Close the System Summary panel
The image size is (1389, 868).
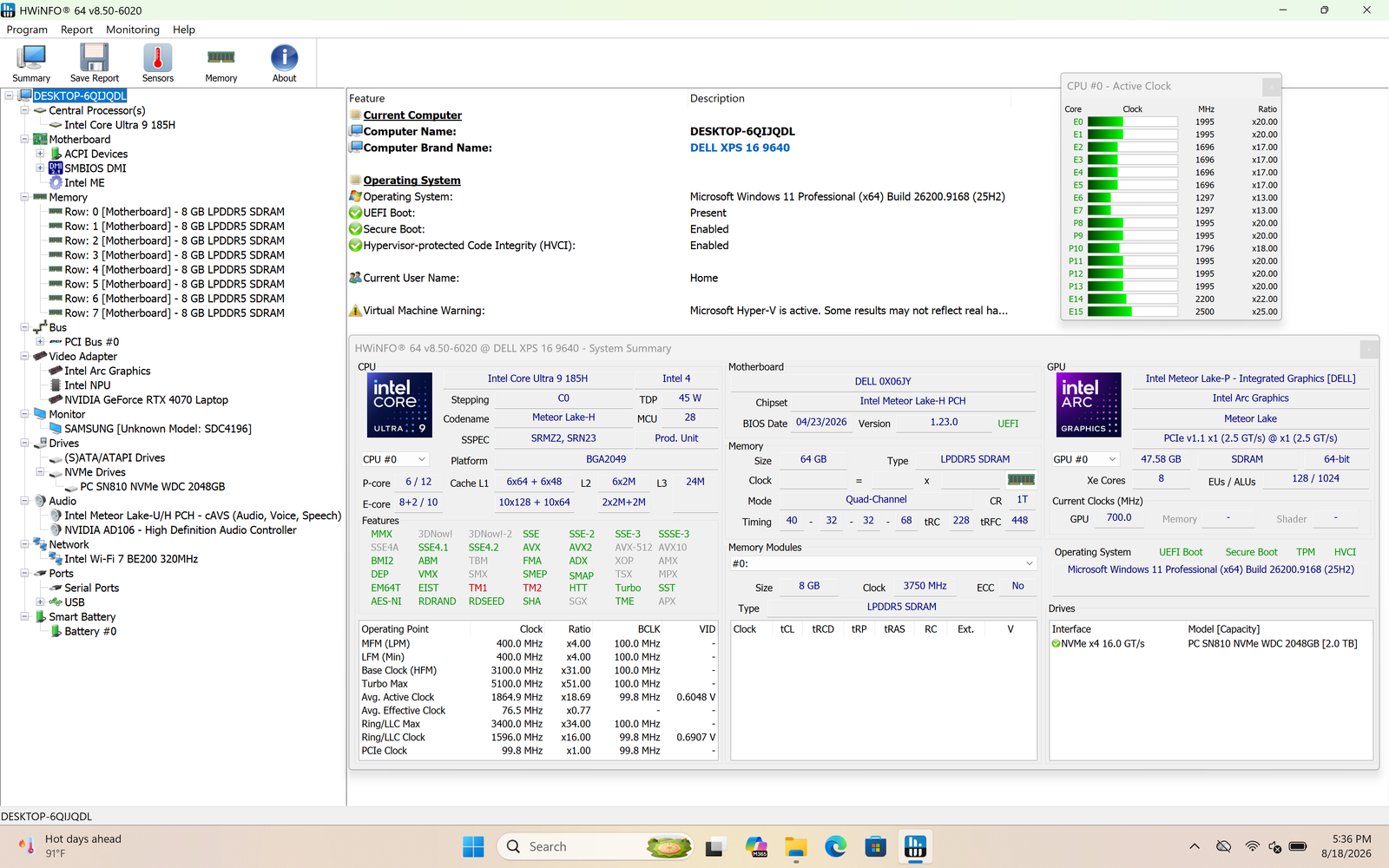[1369, 349]
